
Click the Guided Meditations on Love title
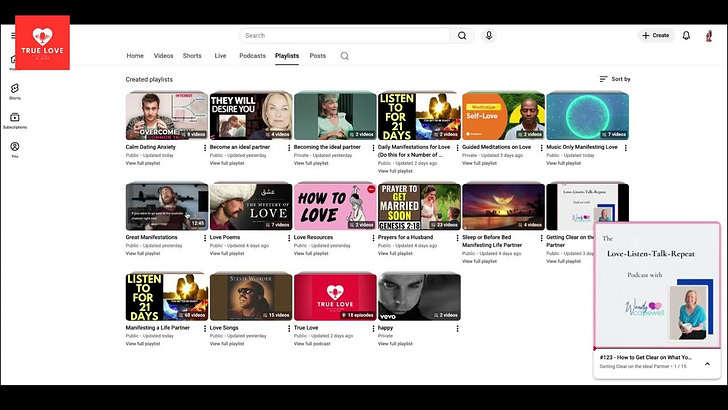tap(496, 147)
